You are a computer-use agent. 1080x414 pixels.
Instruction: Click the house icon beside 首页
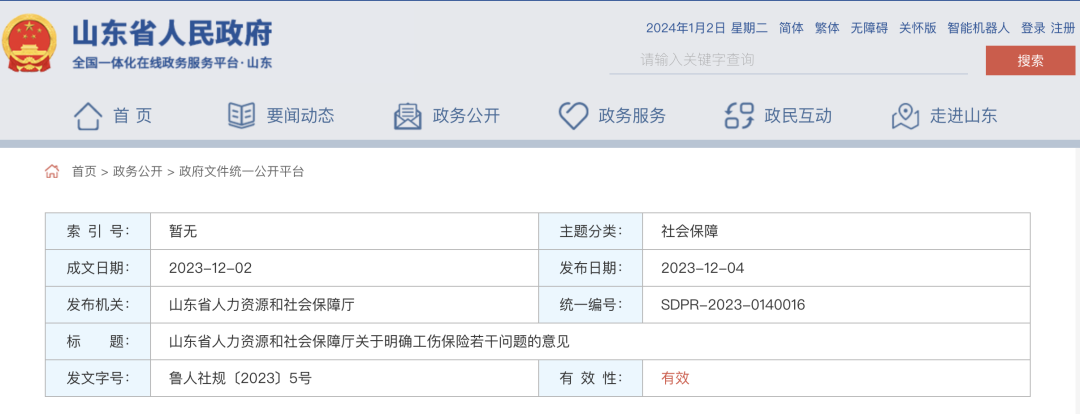tap(88, 116)
